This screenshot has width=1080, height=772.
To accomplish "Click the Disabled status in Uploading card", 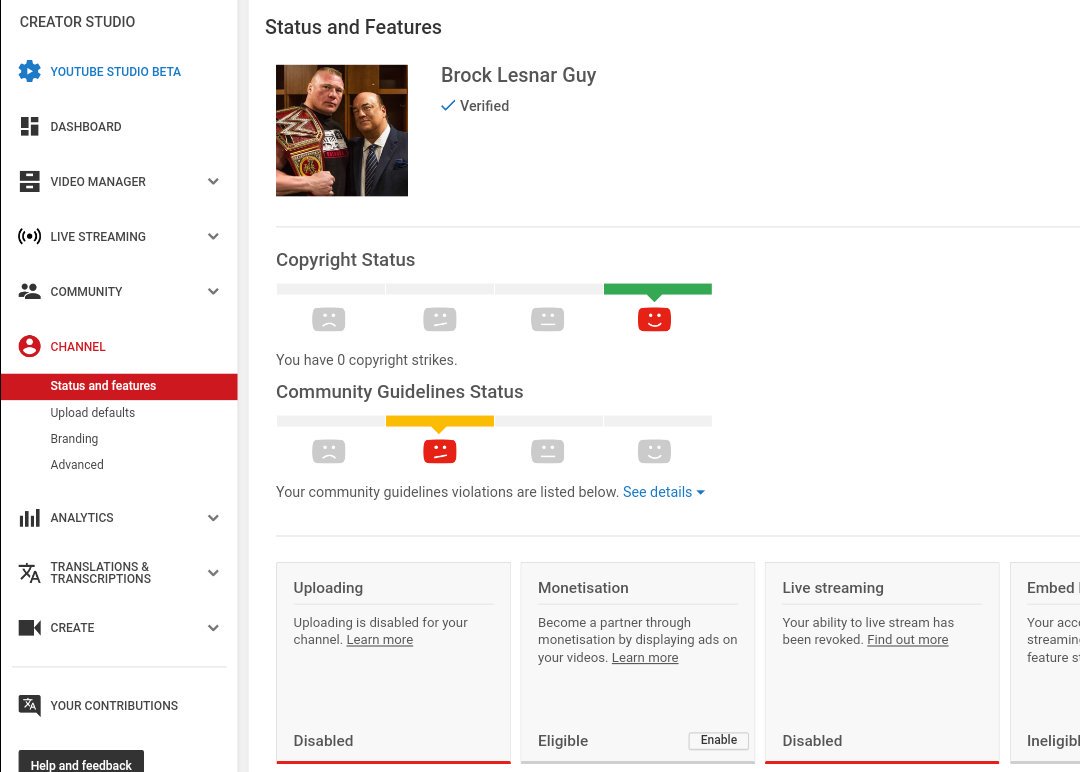I will (323, 741).
